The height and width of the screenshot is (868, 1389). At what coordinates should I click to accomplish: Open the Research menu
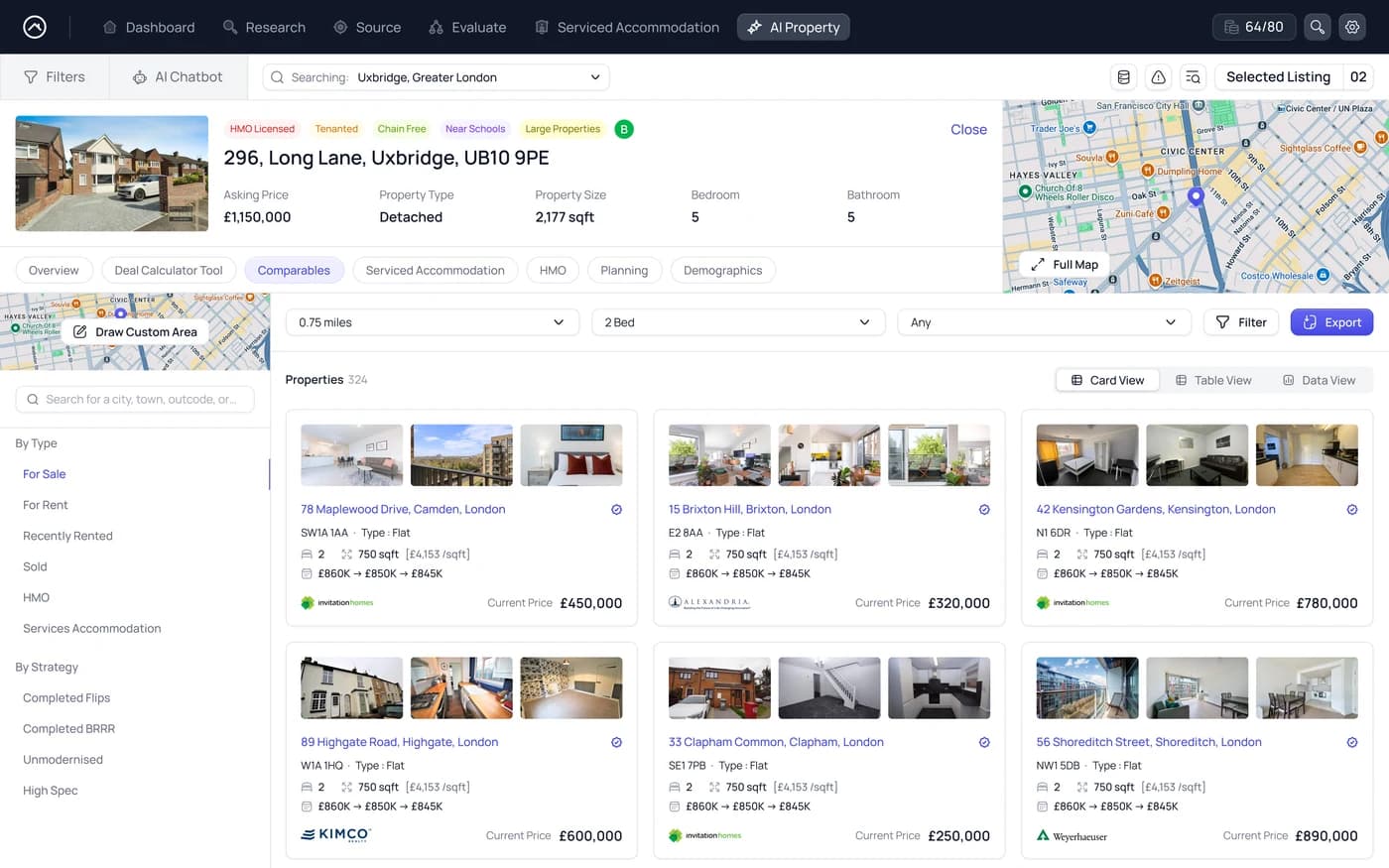[x=264, y=27]
